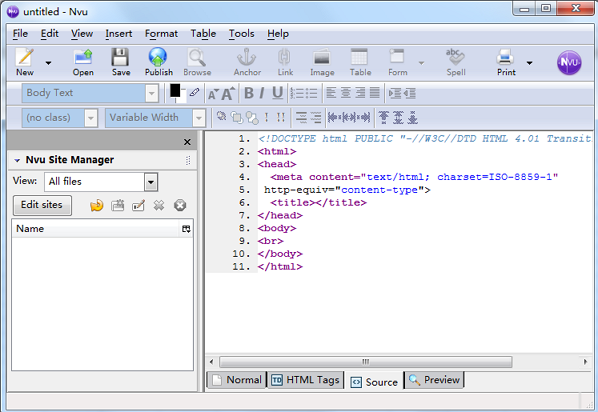Click the horizontal scrollbar in the source editor
This screenshot has width=598, height=412.
point(366,361)
